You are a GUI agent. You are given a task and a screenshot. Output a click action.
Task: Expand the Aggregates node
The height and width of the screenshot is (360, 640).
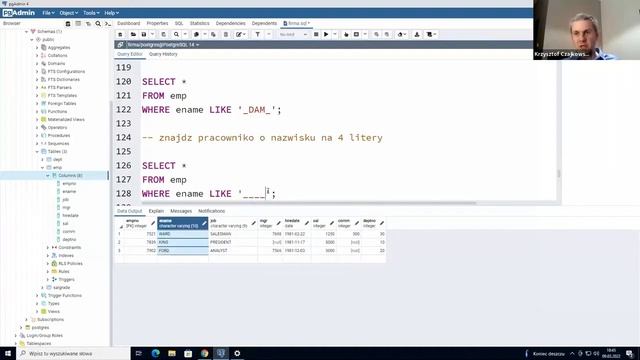point(37,48)
